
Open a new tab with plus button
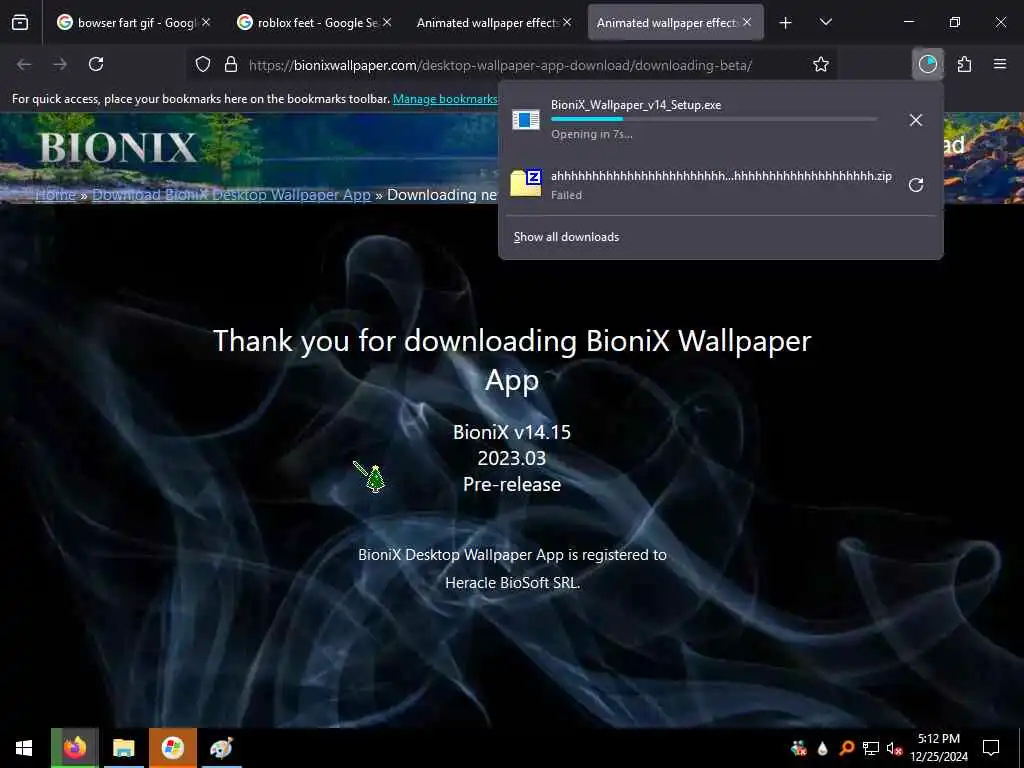786,23
